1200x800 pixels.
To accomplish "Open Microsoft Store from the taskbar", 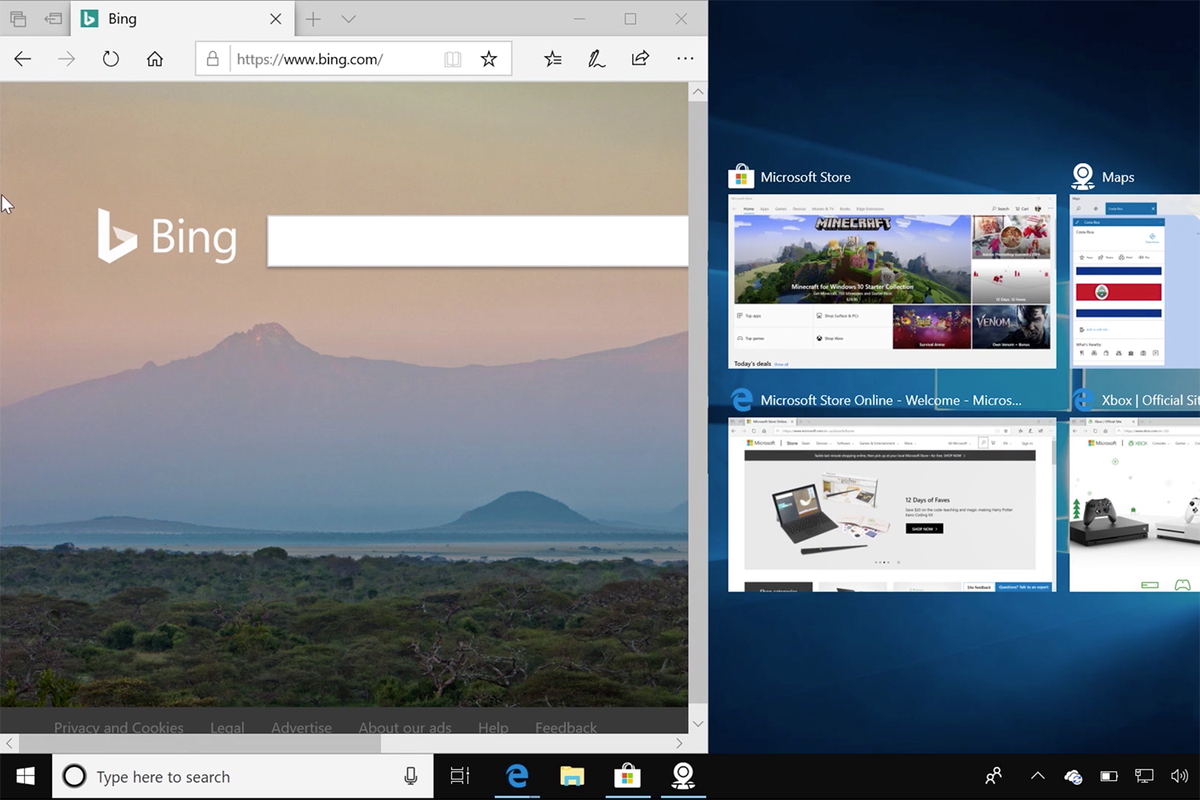I will 627,777.
